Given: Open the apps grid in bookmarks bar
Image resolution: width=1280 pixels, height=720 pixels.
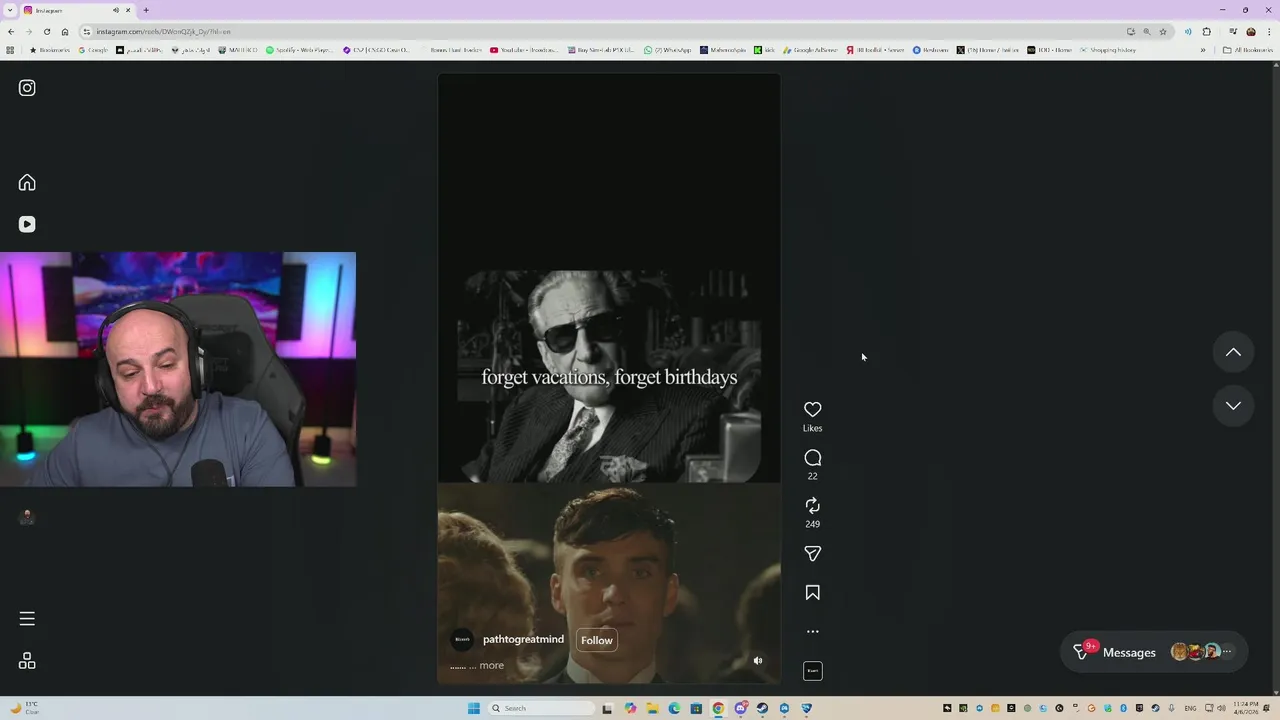Looking at the screenshot, I should click(x=11, y=50).
